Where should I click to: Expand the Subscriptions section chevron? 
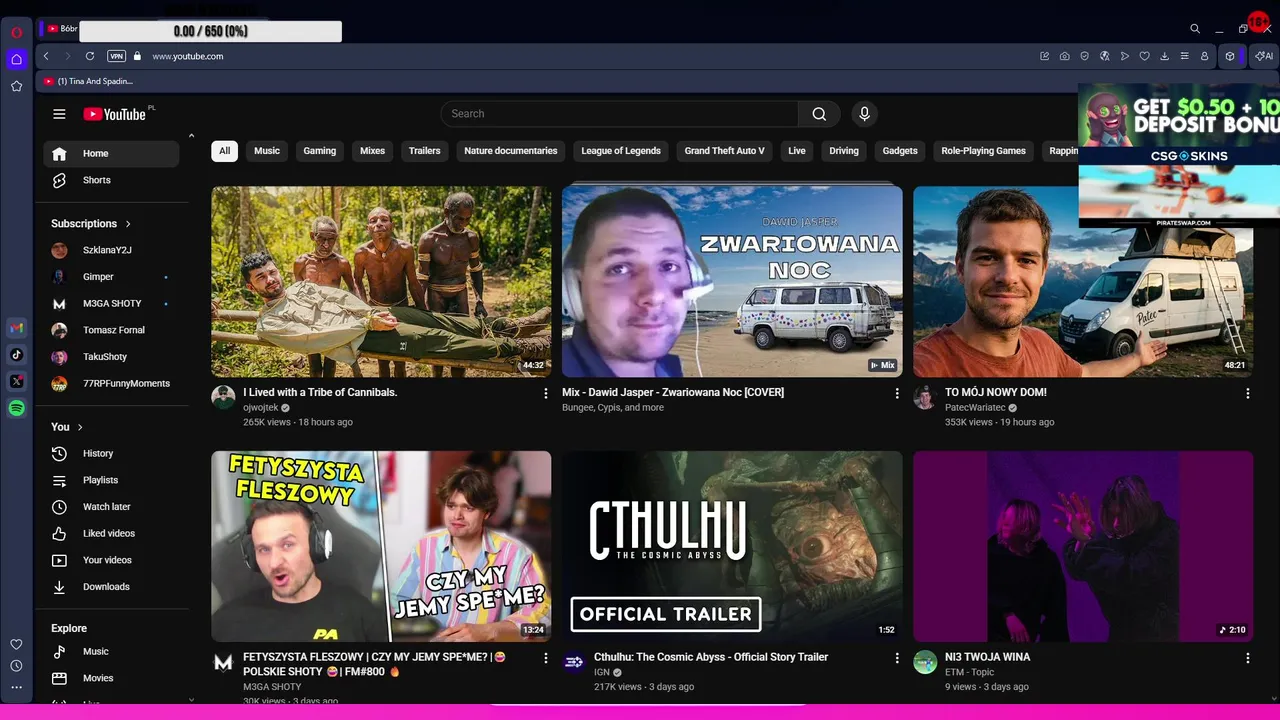[128, 224]
